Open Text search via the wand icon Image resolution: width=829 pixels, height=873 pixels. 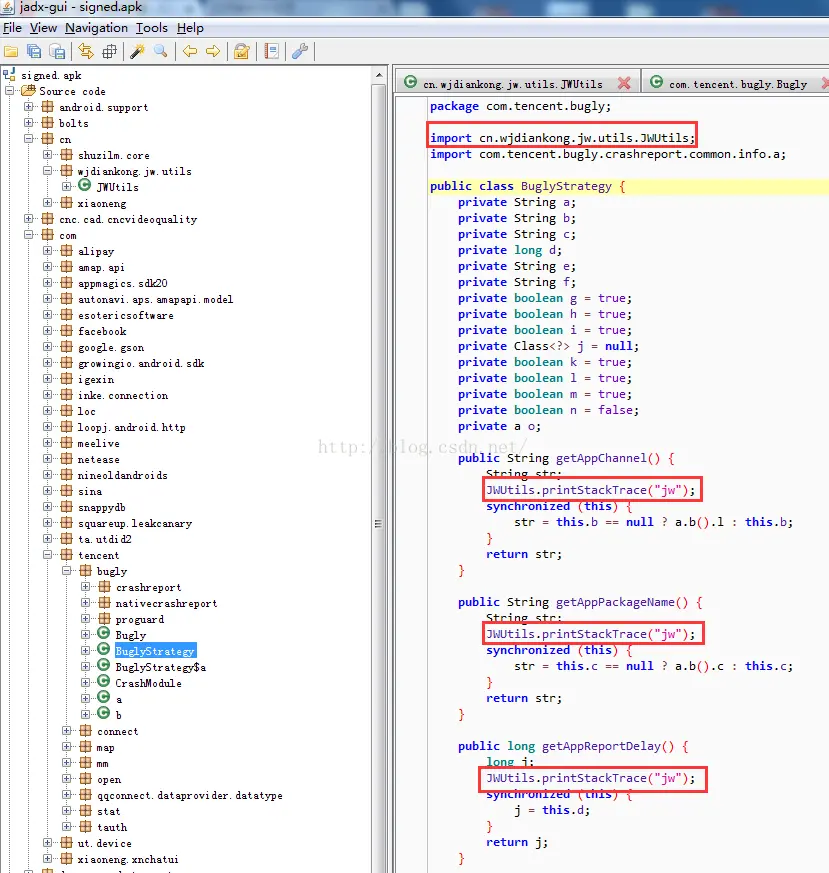pos(138,52)
